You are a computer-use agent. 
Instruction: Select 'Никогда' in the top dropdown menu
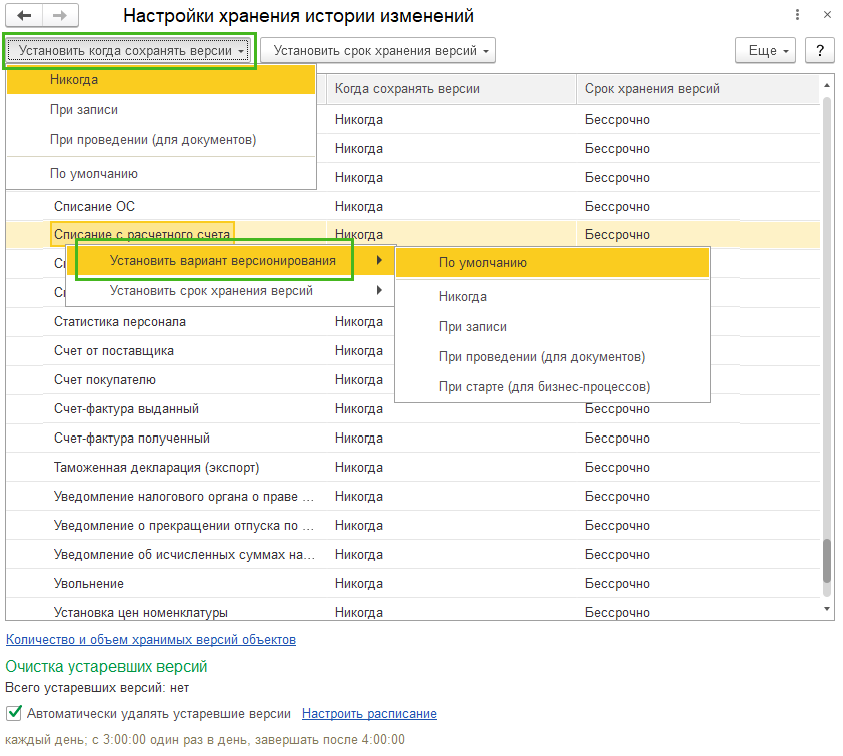click(x=161, y=80)
